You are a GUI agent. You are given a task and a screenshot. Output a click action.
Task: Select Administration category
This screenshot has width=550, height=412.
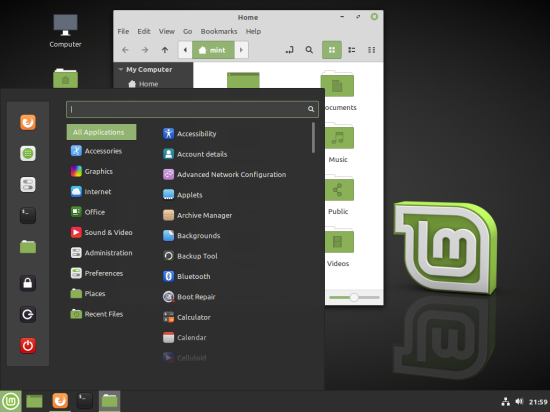pyautogui.click(x=102, y=252)
